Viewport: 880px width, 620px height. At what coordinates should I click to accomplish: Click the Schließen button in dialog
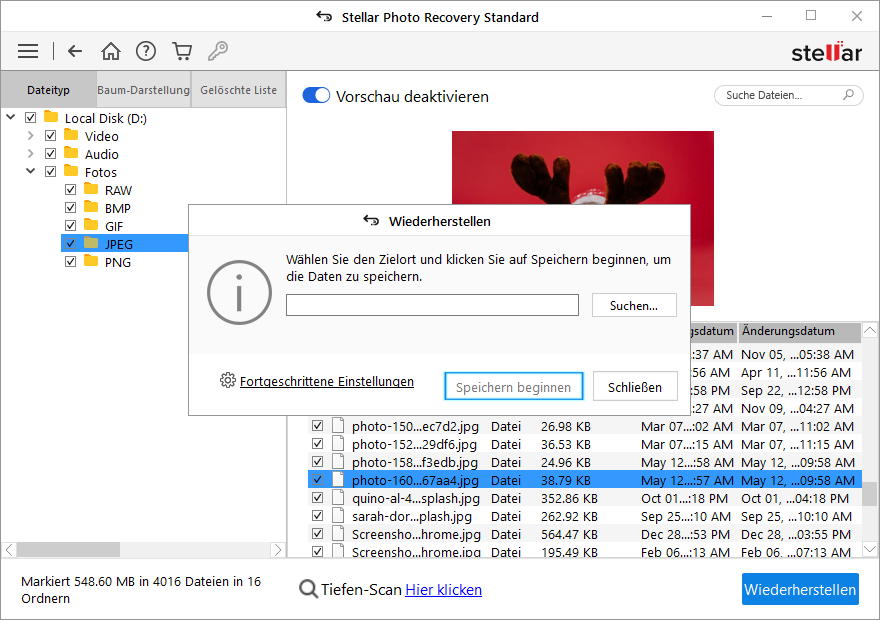[635, 387]
